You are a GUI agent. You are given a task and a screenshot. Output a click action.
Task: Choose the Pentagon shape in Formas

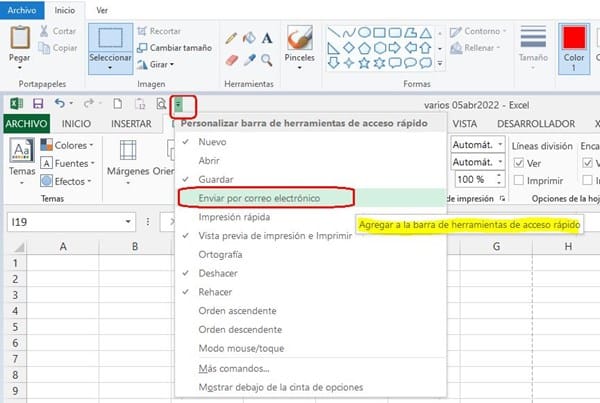364,48
